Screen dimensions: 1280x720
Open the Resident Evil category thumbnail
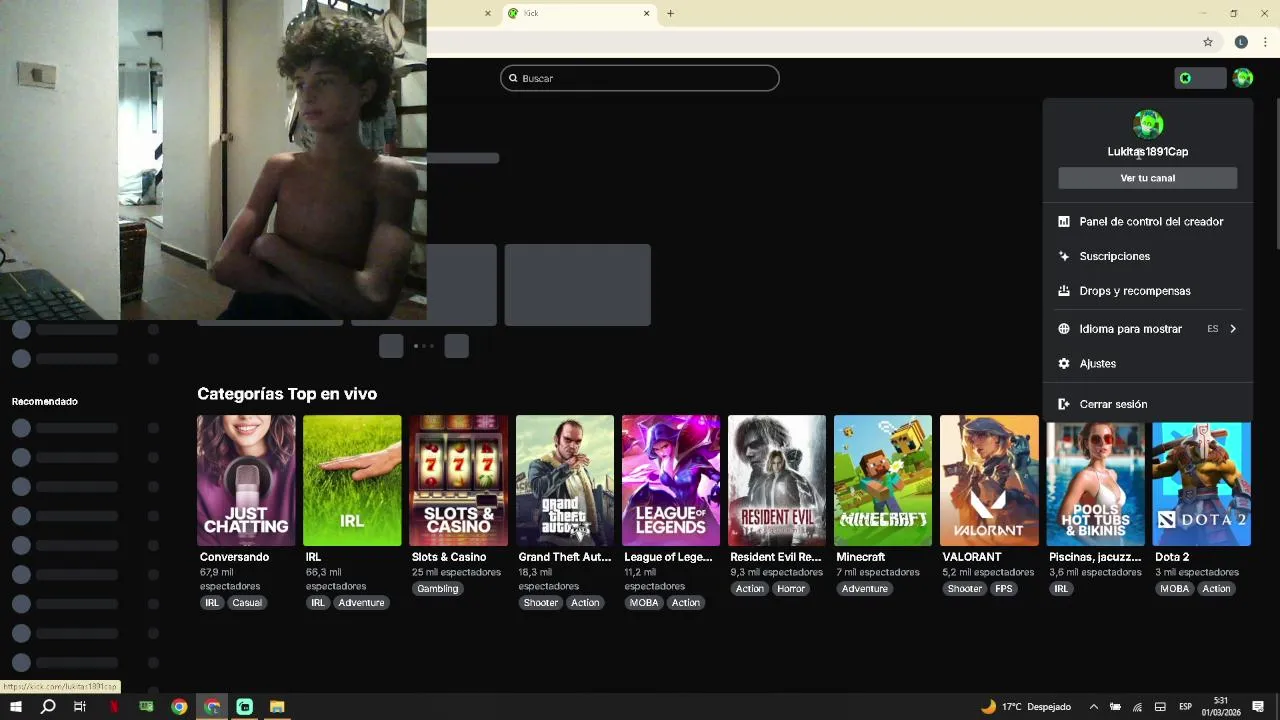click(x=777, y=480)
